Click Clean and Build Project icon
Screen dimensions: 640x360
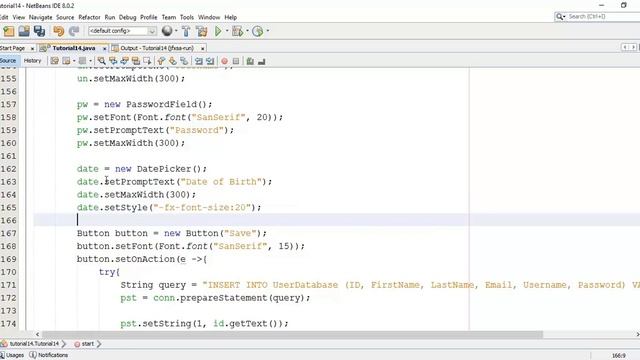(202, 31)
